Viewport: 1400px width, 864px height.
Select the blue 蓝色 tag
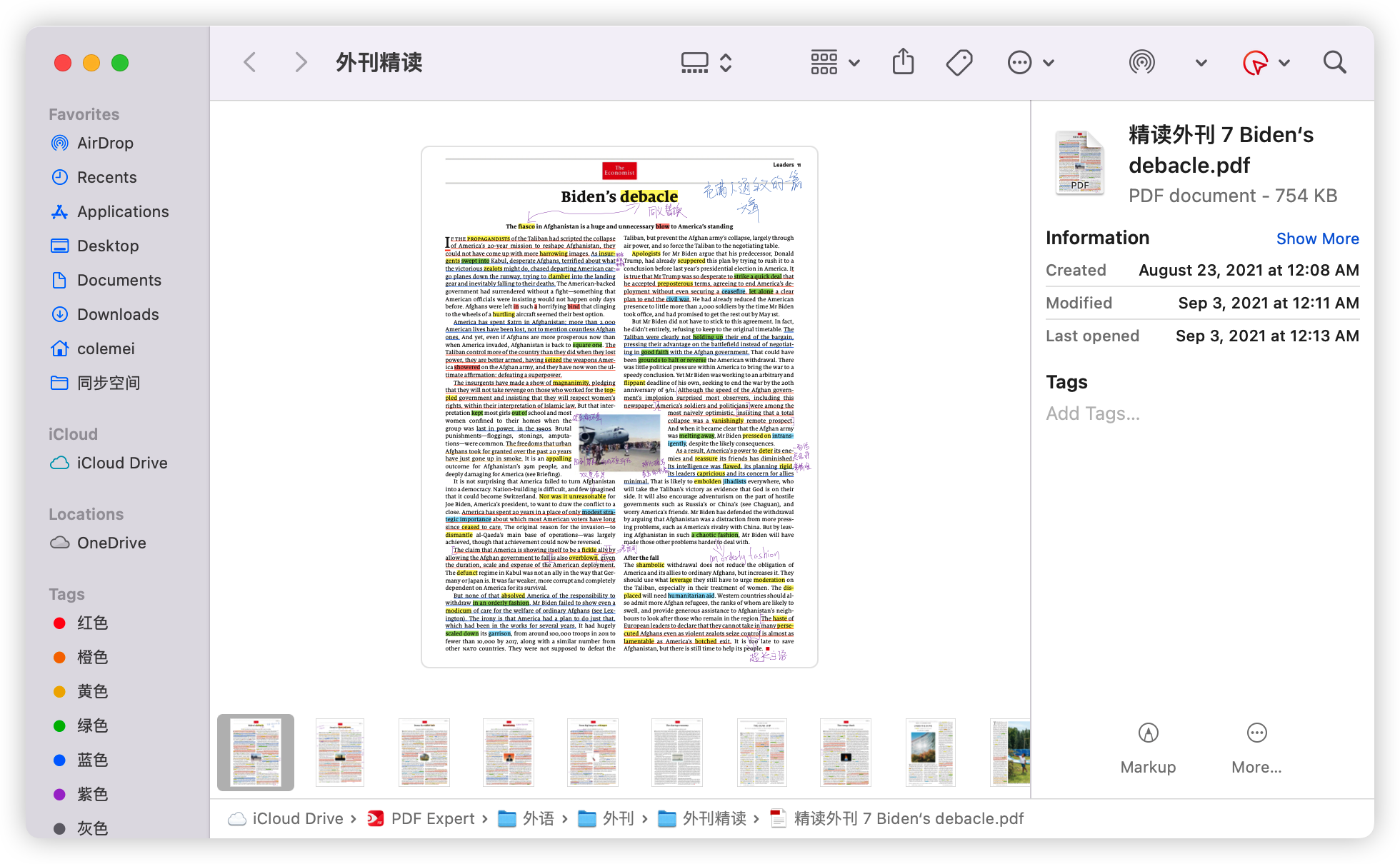tap(92, 760)
